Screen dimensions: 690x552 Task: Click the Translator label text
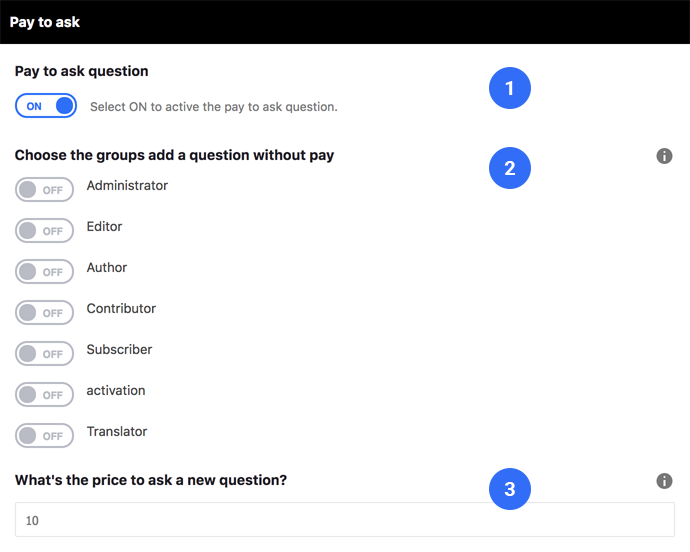117,431
